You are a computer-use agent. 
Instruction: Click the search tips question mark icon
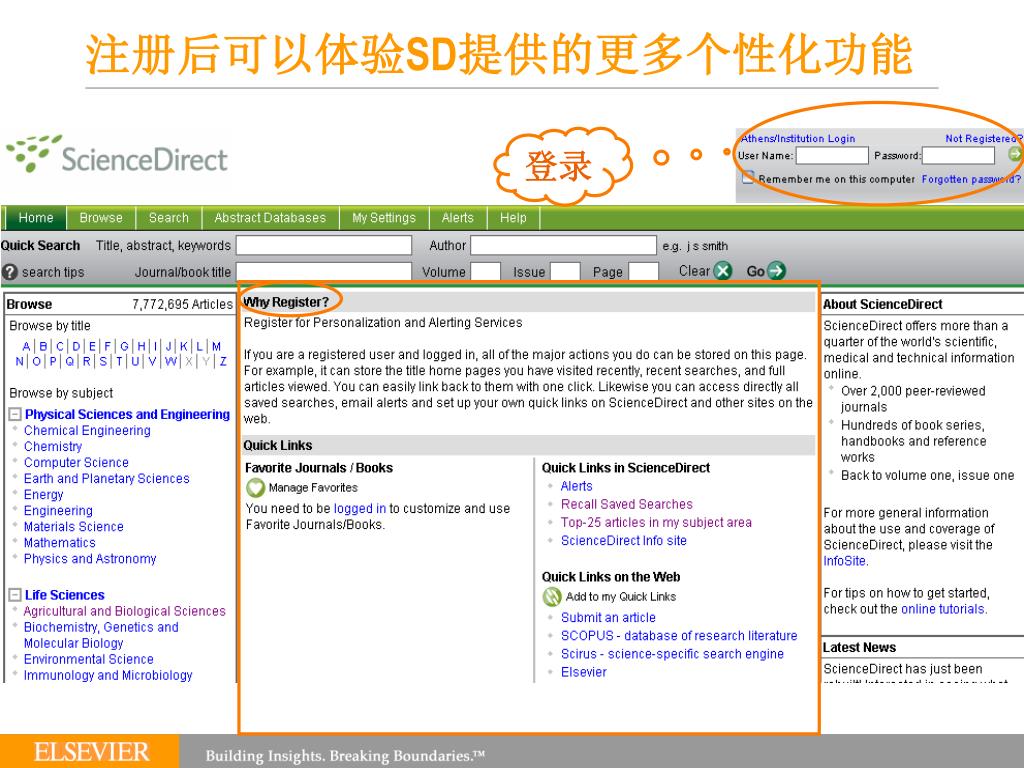[10, 272]
